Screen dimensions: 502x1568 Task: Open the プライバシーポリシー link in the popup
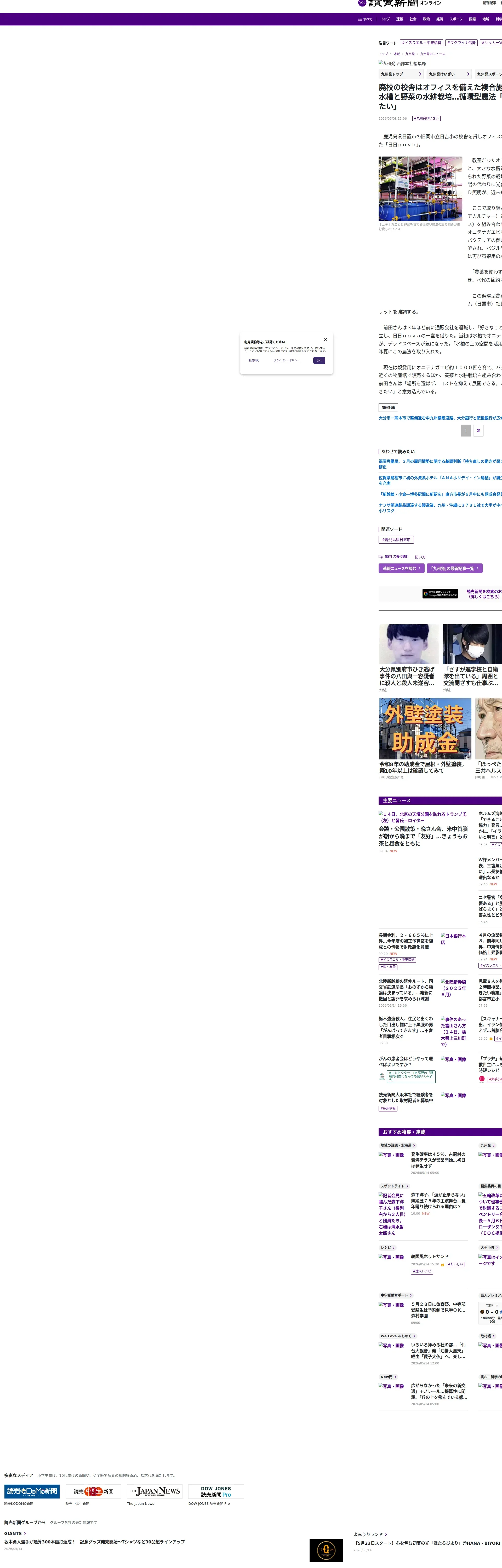tap(286, 360)
